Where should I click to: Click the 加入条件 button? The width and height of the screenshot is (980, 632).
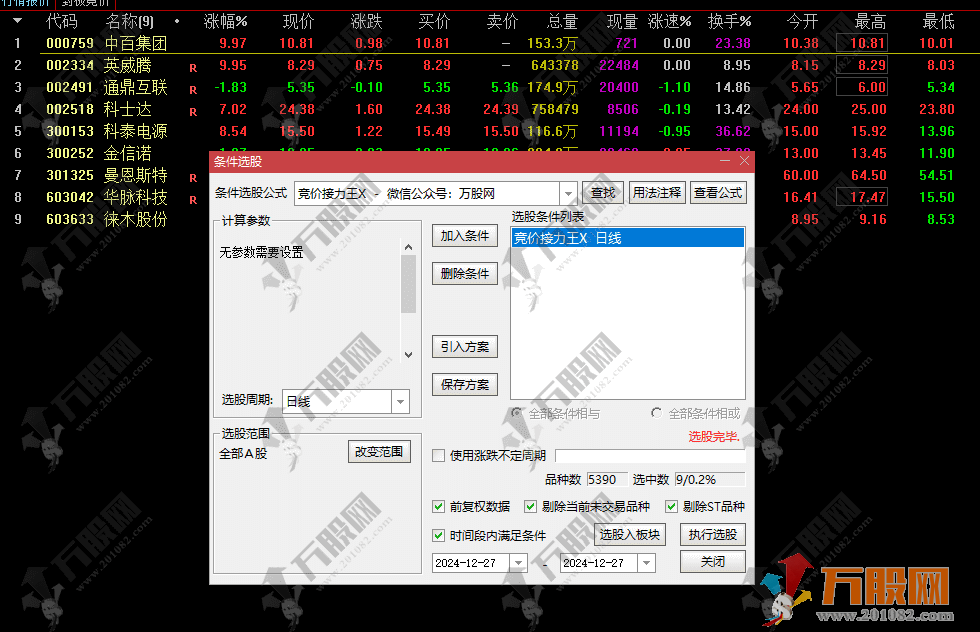point(464,236)
